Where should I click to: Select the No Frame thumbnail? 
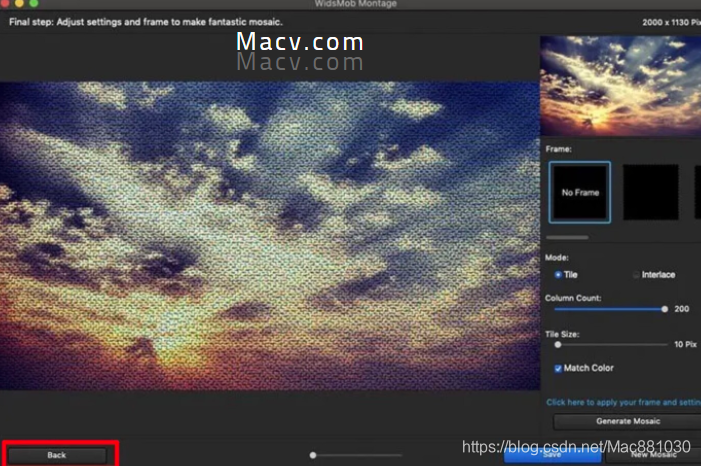579,192
